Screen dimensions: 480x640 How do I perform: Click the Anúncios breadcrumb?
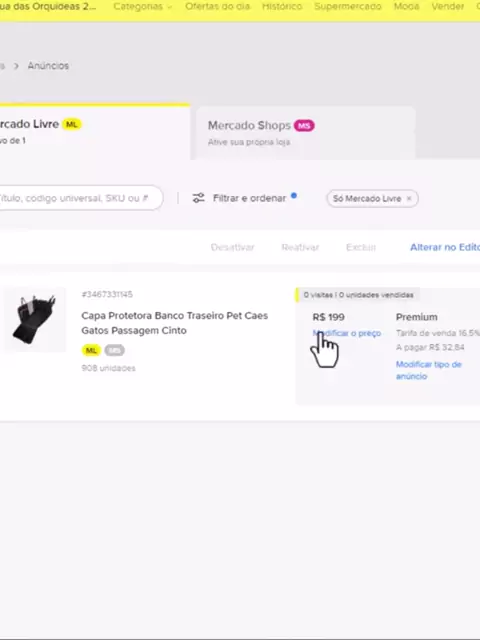(x=48, y=66)
